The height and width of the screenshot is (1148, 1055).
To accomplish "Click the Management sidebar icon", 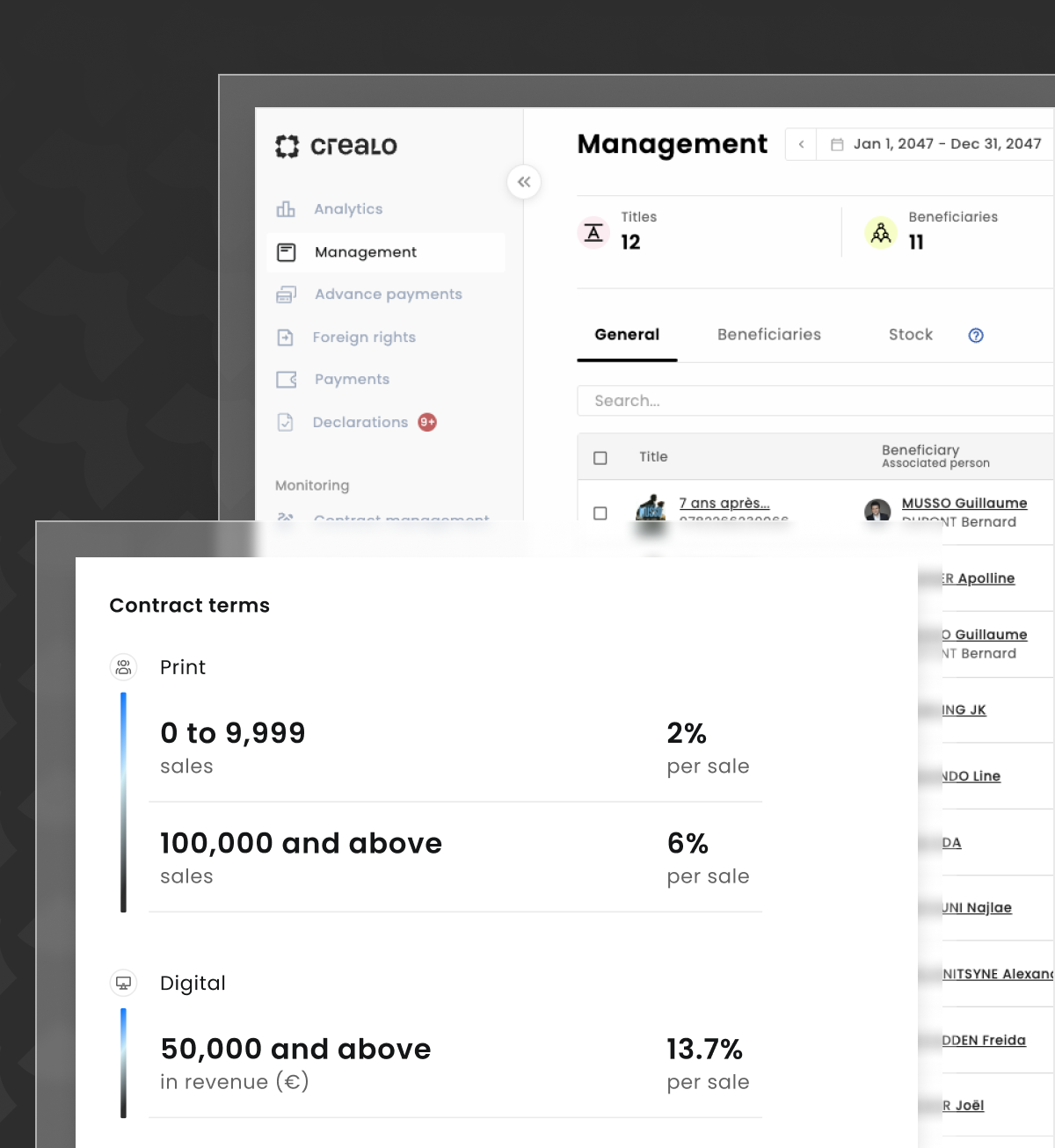I will pos(287,252).
